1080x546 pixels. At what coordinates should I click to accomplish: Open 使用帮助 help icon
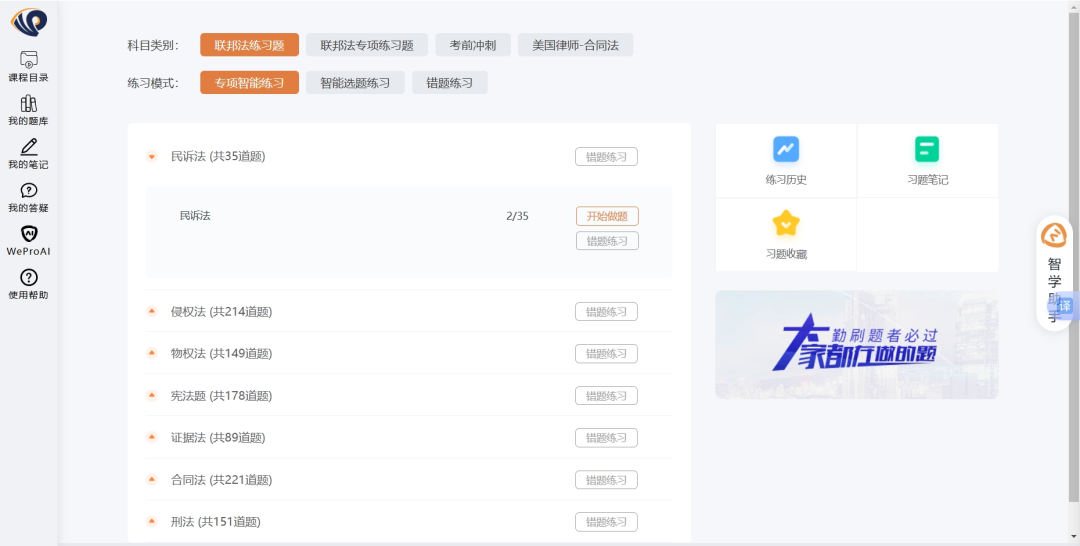[28, 277]
